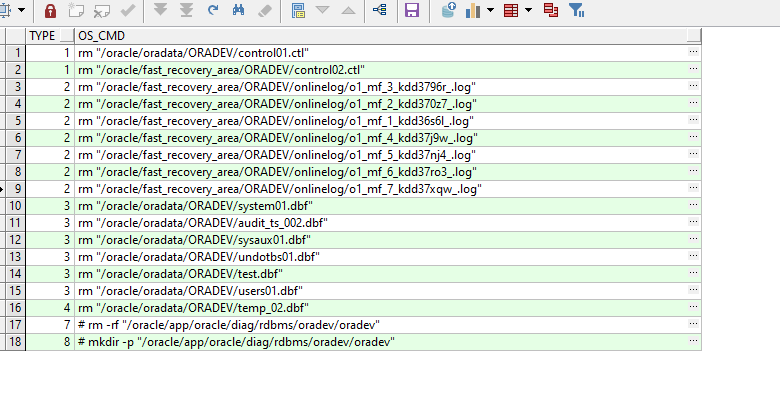Viewport: 780px width, 396px height.
Task: Click the fetch last page icon
Action: pyautogui.click(x=186, y=10)
